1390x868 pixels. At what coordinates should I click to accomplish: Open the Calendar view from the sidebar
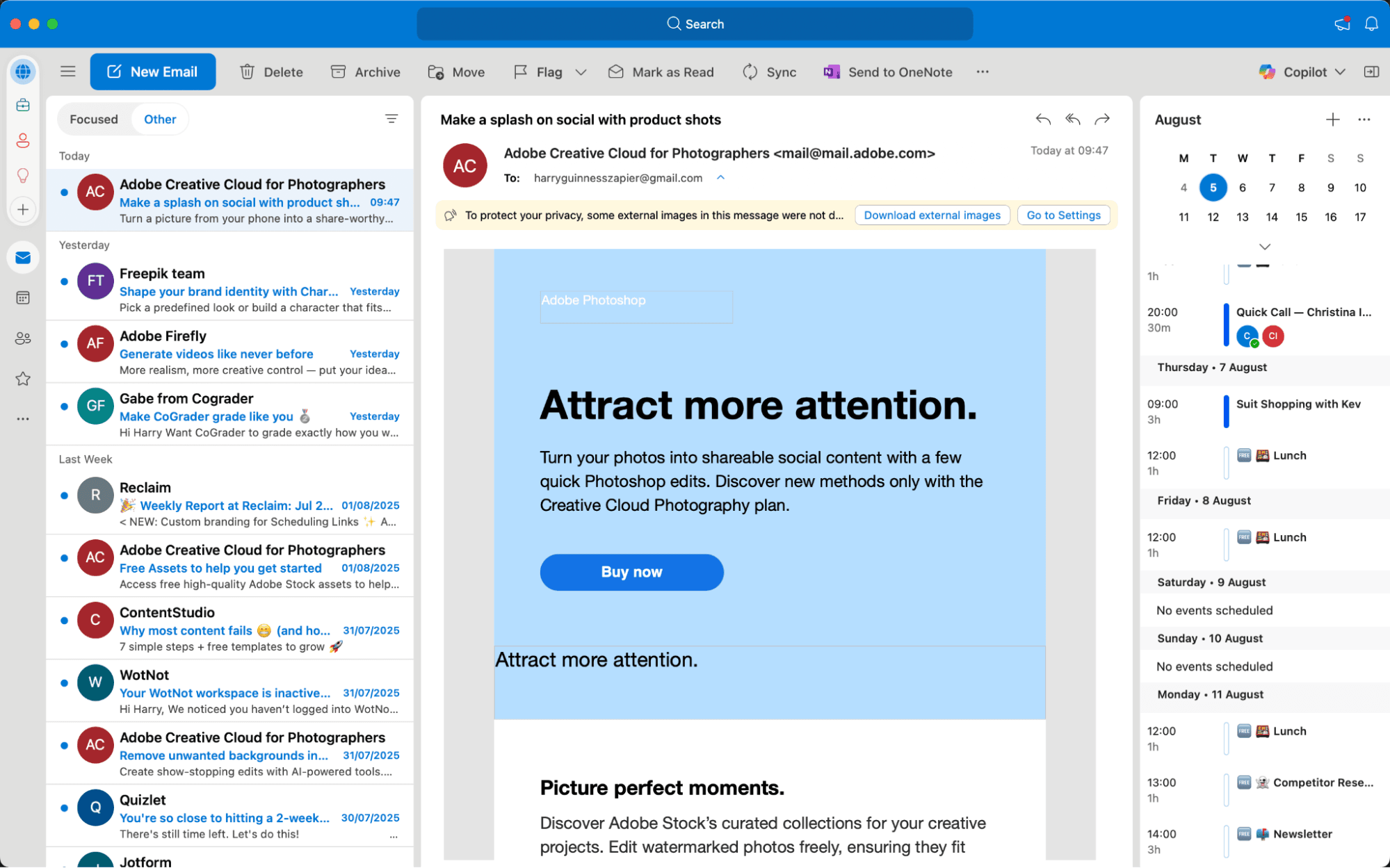(23, 297)
